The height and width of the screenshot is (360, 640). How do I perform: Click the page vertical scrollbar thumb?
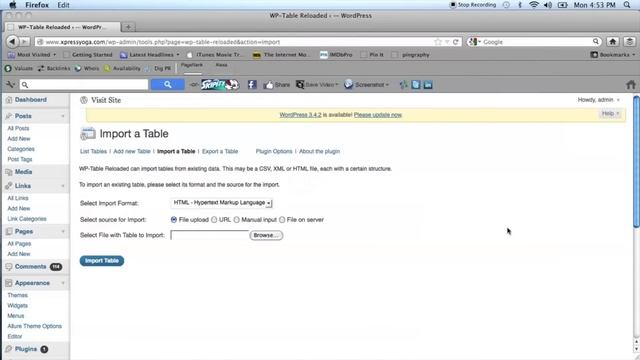pos(636,162)
